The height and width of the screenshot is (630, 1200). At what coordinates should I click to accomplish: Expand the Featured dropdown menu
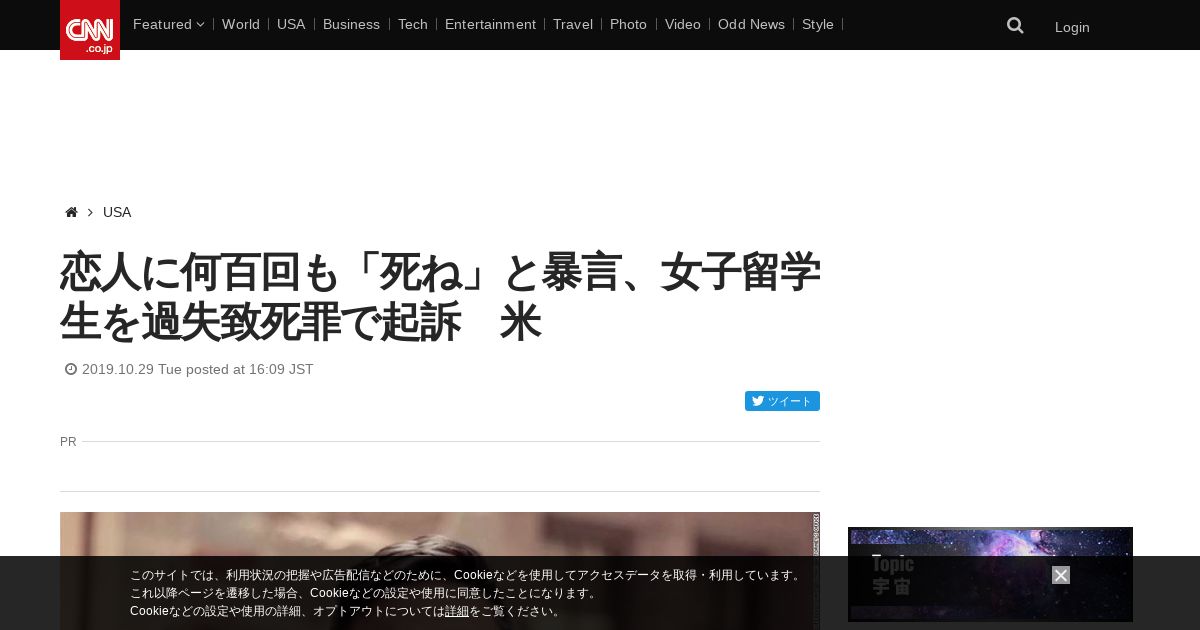(x=168, y=24)
